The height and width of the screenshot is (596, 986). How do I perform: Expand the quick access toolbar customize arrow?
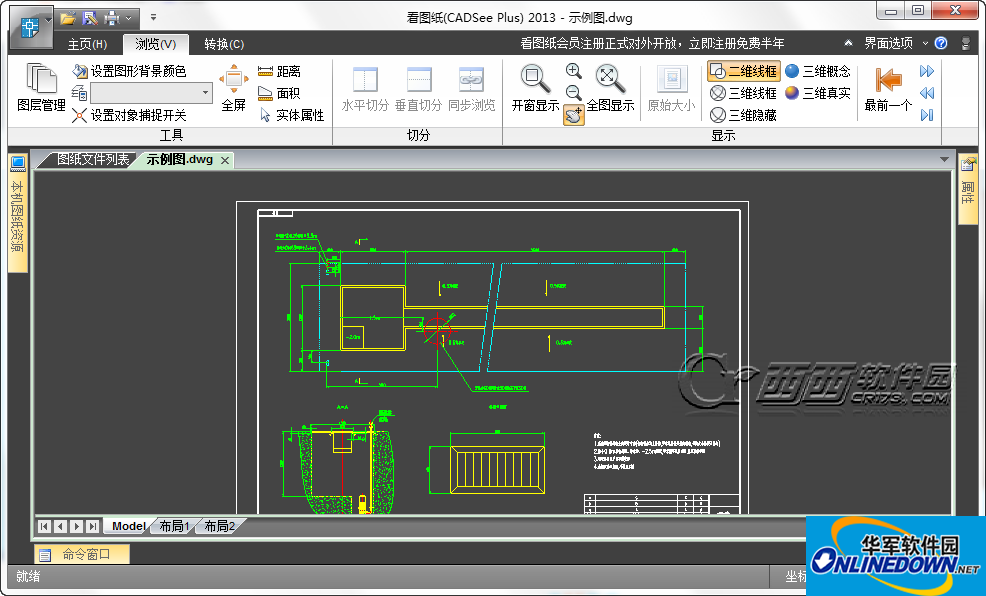coord(153,18)
